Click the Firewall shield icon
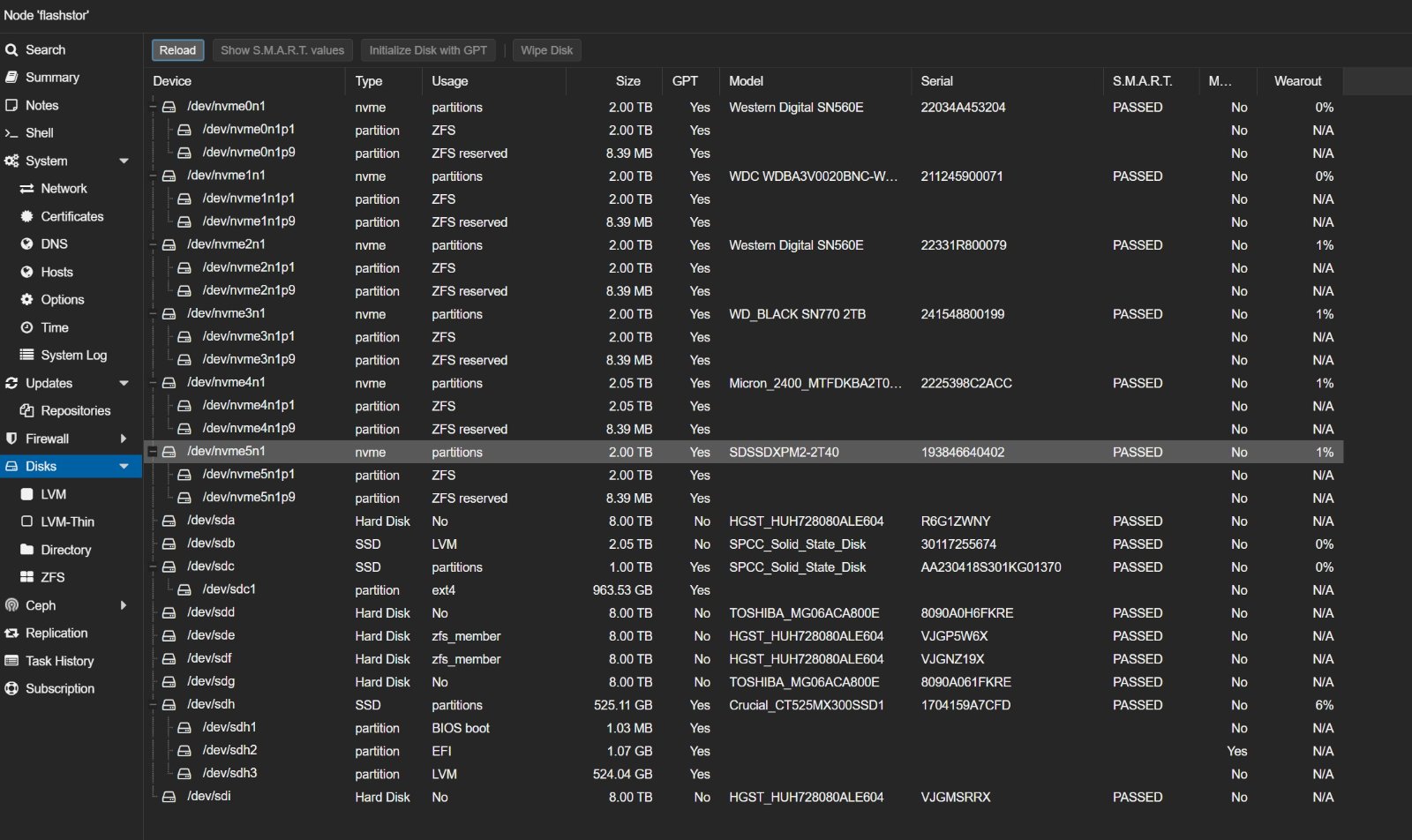 pos(11,439)
